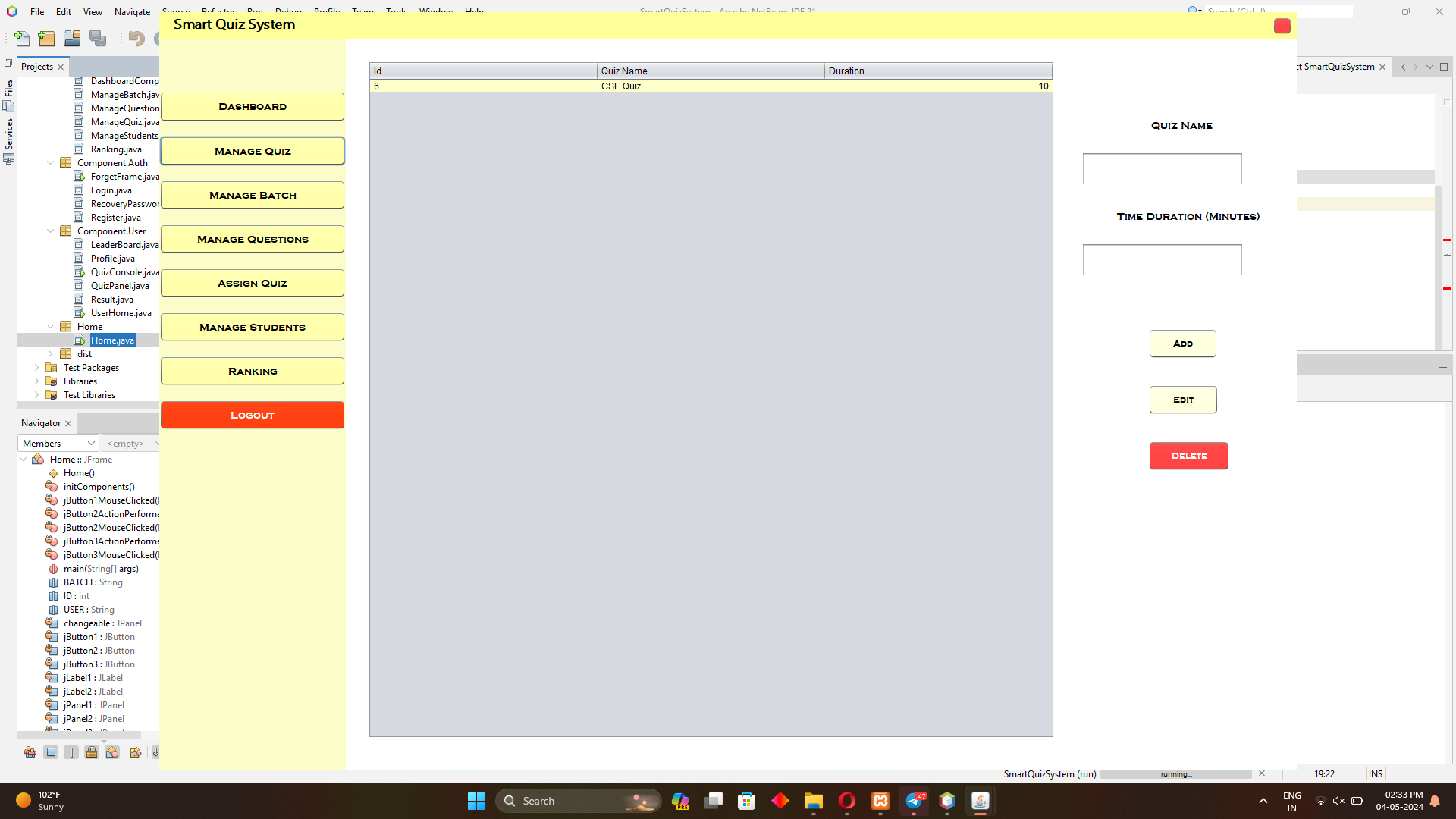The height and width of the screenshot is (819, 1456).
Task: Click the Save All toolbar icon
Action: pyautogui.click(x=98, y=39)
